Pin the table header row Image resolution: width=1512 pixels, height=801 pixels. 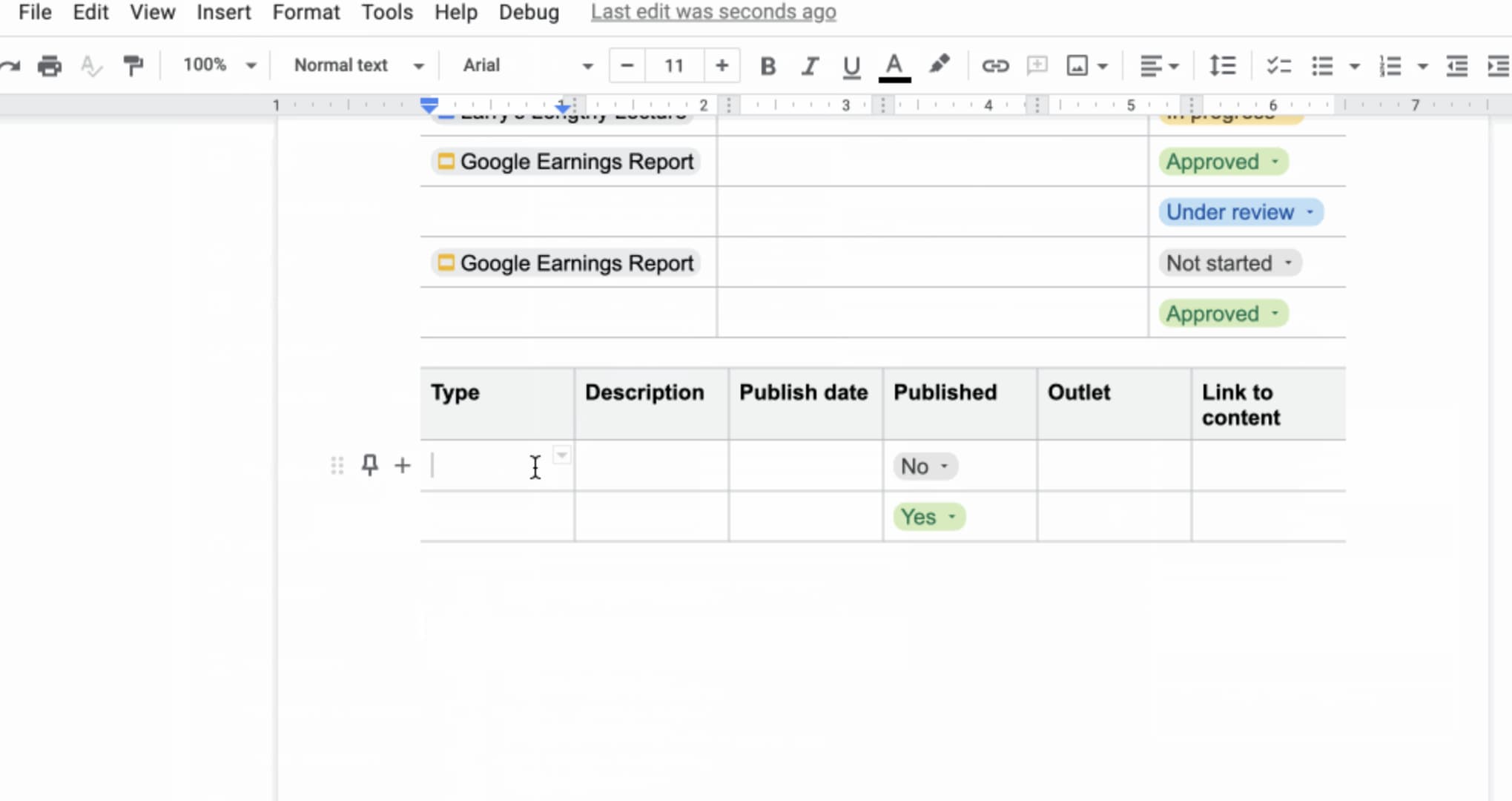(369, 465)
